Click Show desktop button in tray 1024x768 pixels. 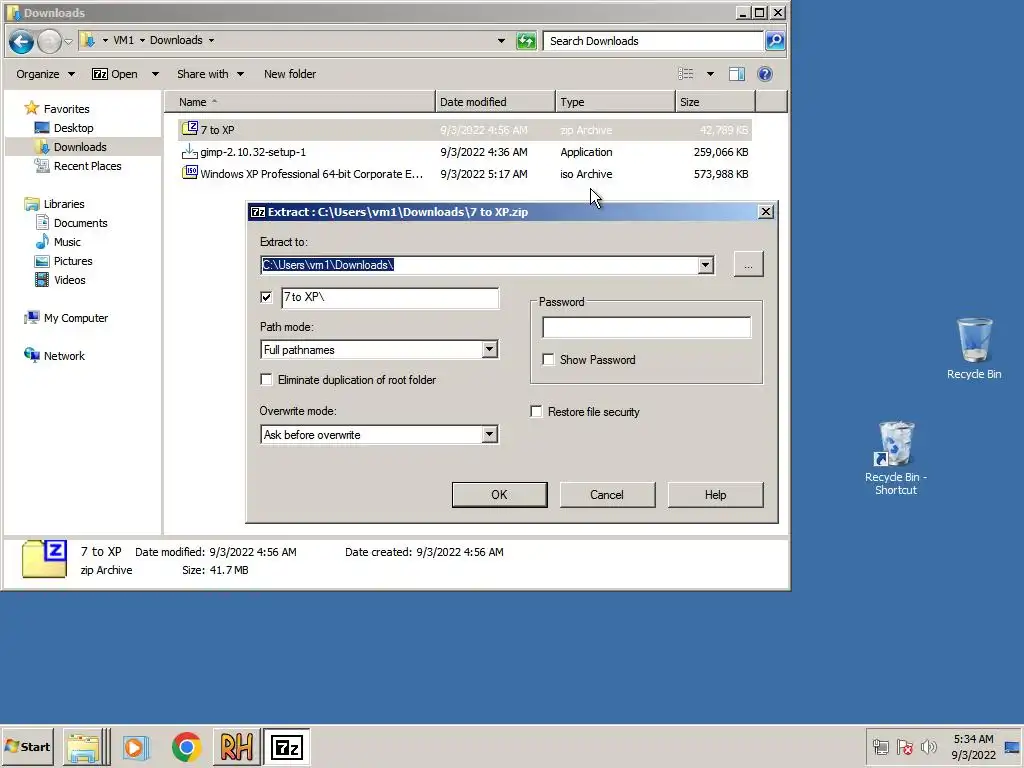[x=1013, y=747]
